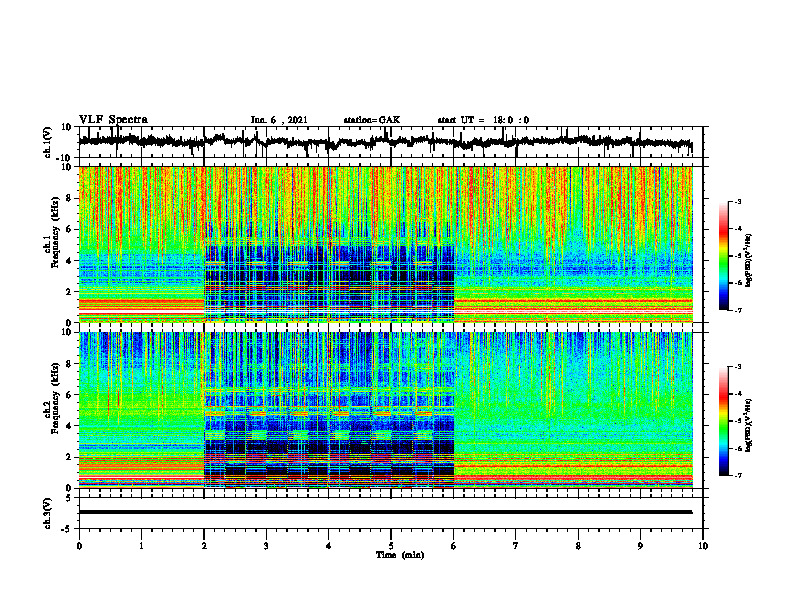Click the ch.3 flat black voltage trace
The height and width of the screenshot is (612, 792).
[385, 512]
